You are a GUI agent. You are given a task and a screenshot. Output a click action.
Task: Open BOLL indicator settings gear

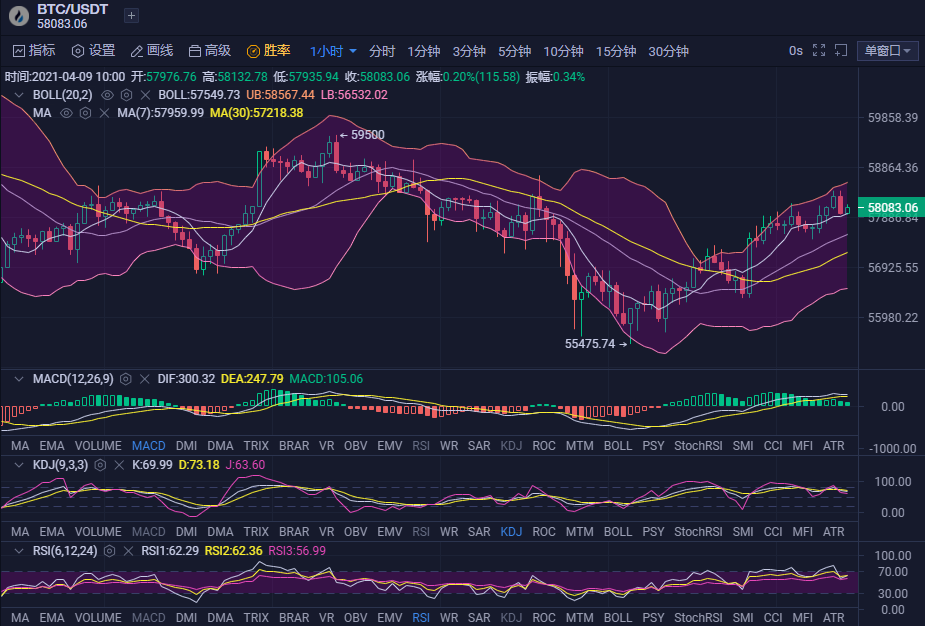[x=126, y=95]
